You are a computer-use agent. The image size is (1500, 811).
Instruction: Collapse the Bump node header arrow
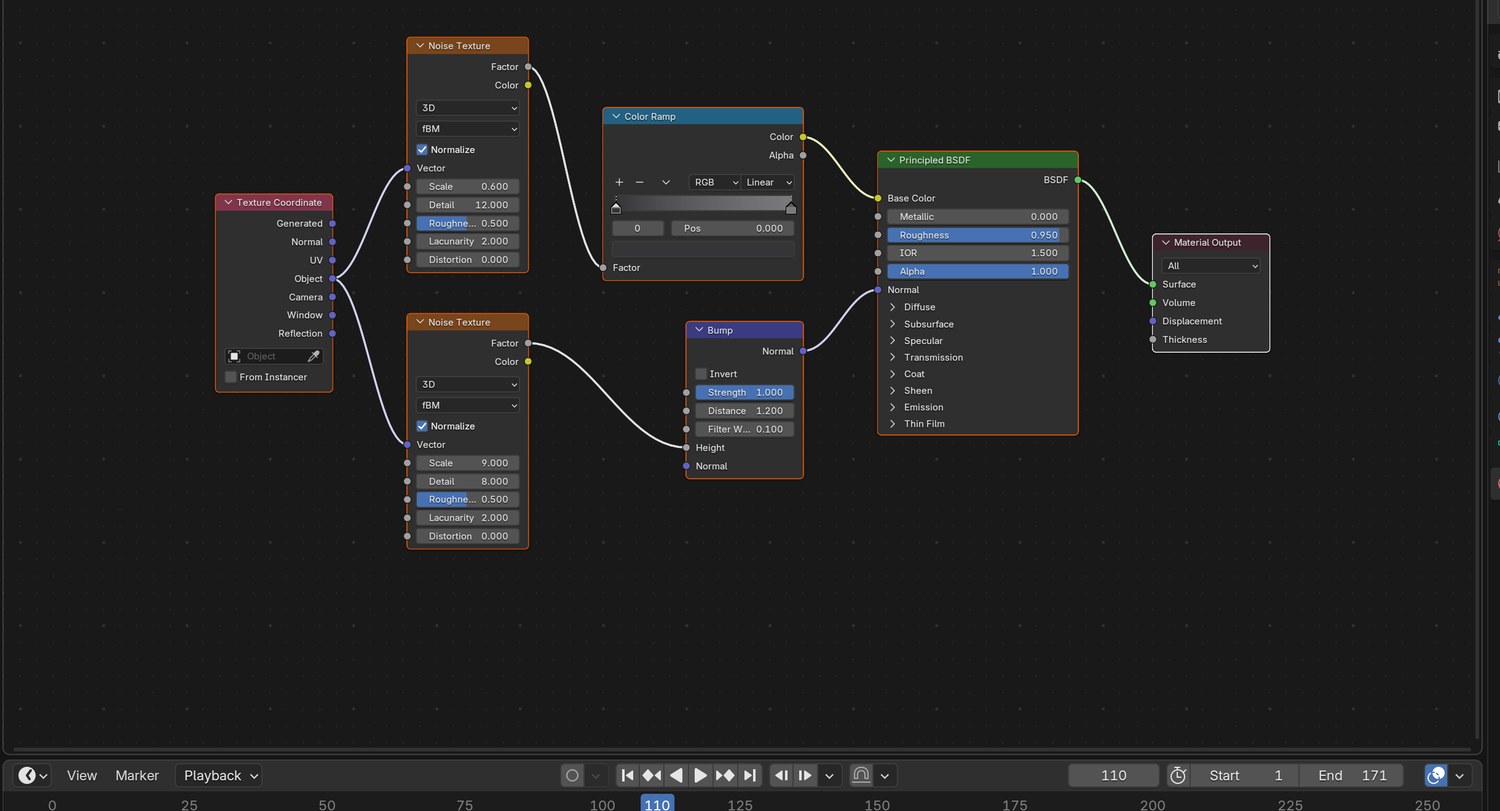(698, 330)
